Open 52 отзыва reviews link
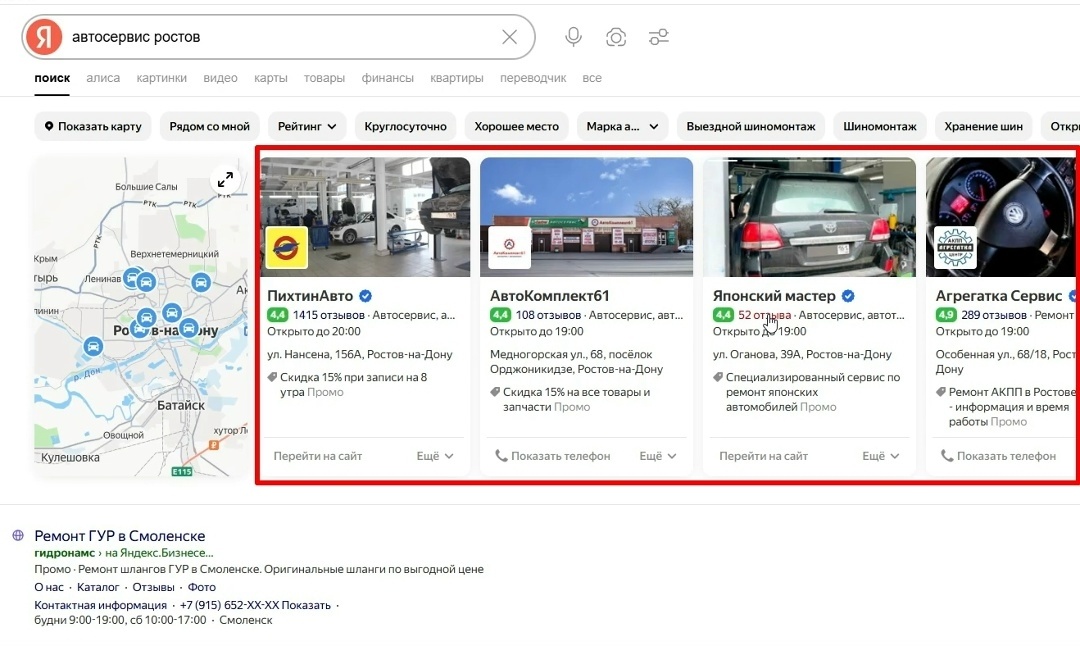This screenshot has height=646, width=1080. [765, 315]
